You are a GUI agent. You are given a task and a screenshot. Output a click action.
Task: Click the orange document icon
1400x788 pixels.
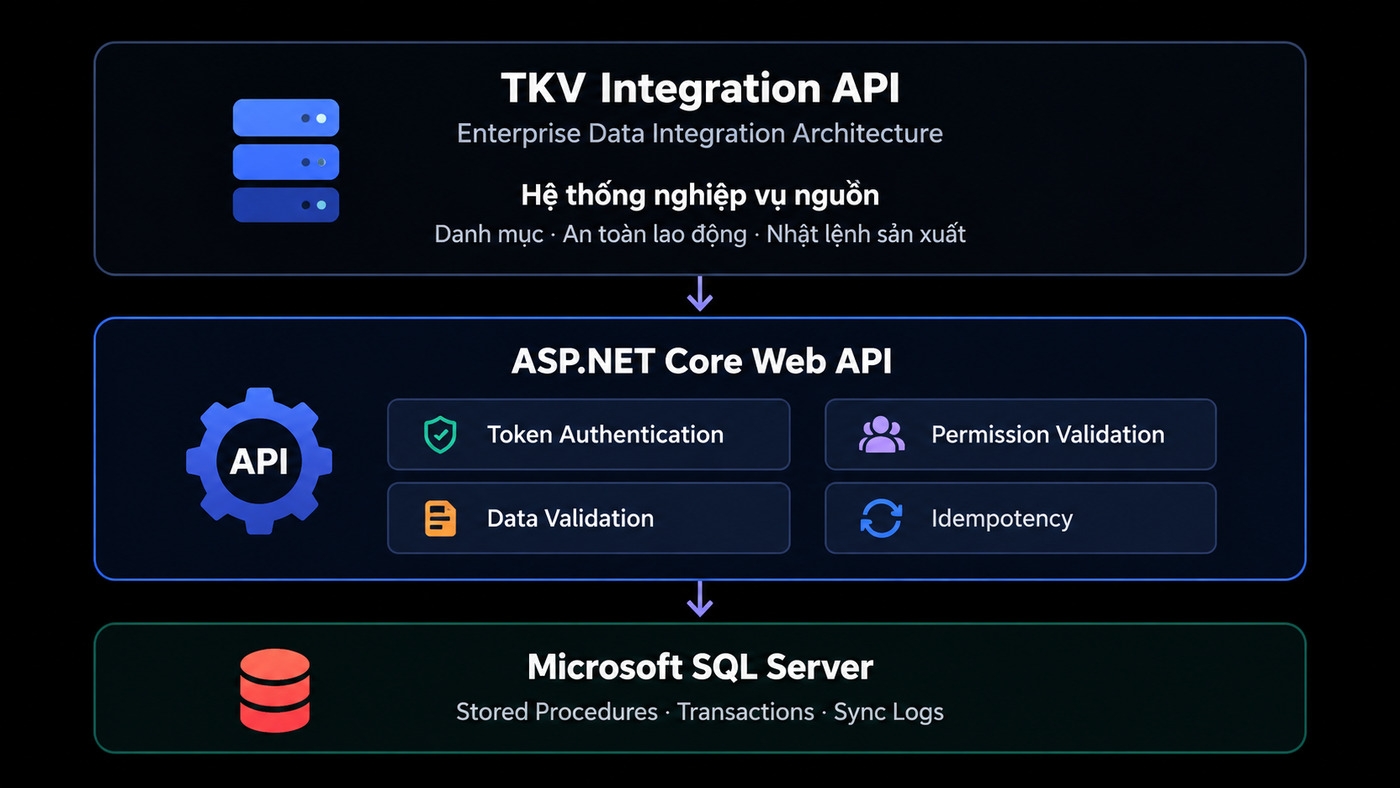[440, 518]
